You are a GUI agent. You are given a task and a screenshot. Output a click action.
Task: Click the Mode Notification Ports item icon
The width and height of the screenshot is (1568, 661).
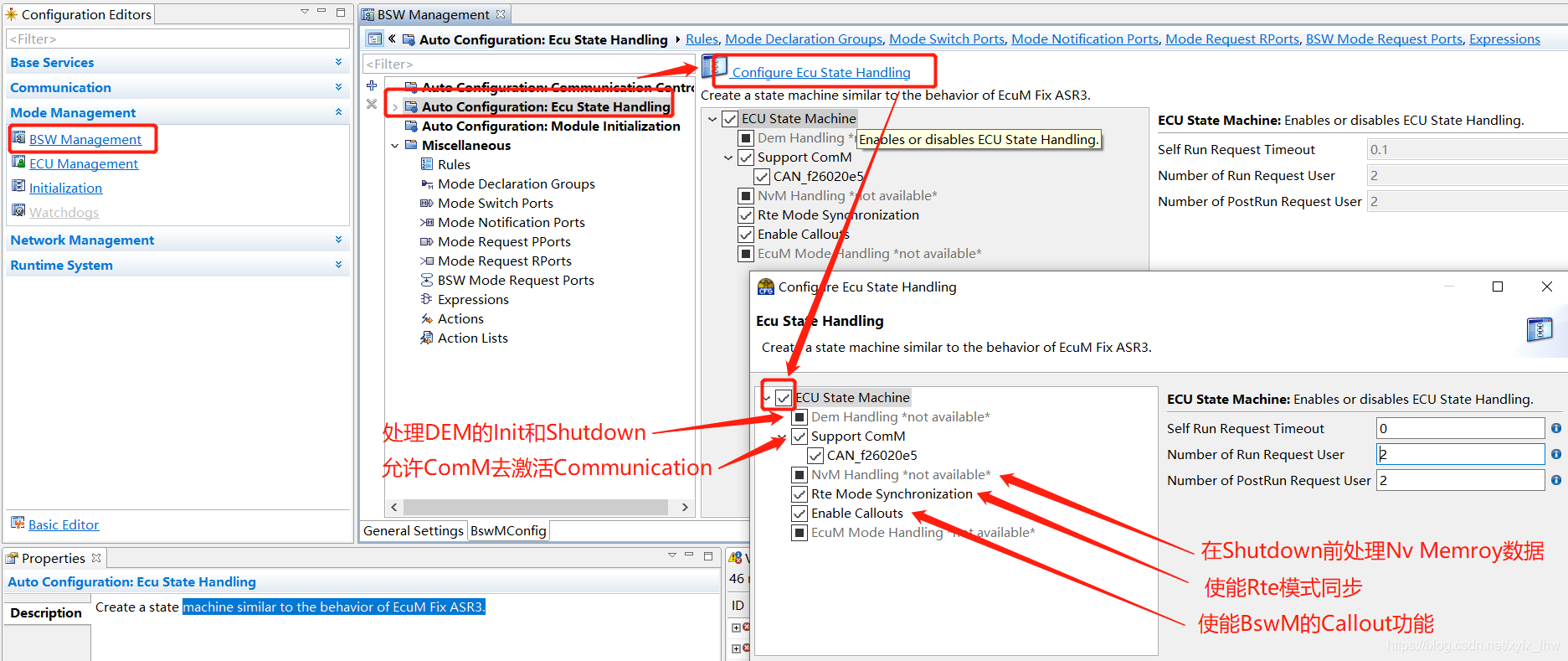(427, 222)
